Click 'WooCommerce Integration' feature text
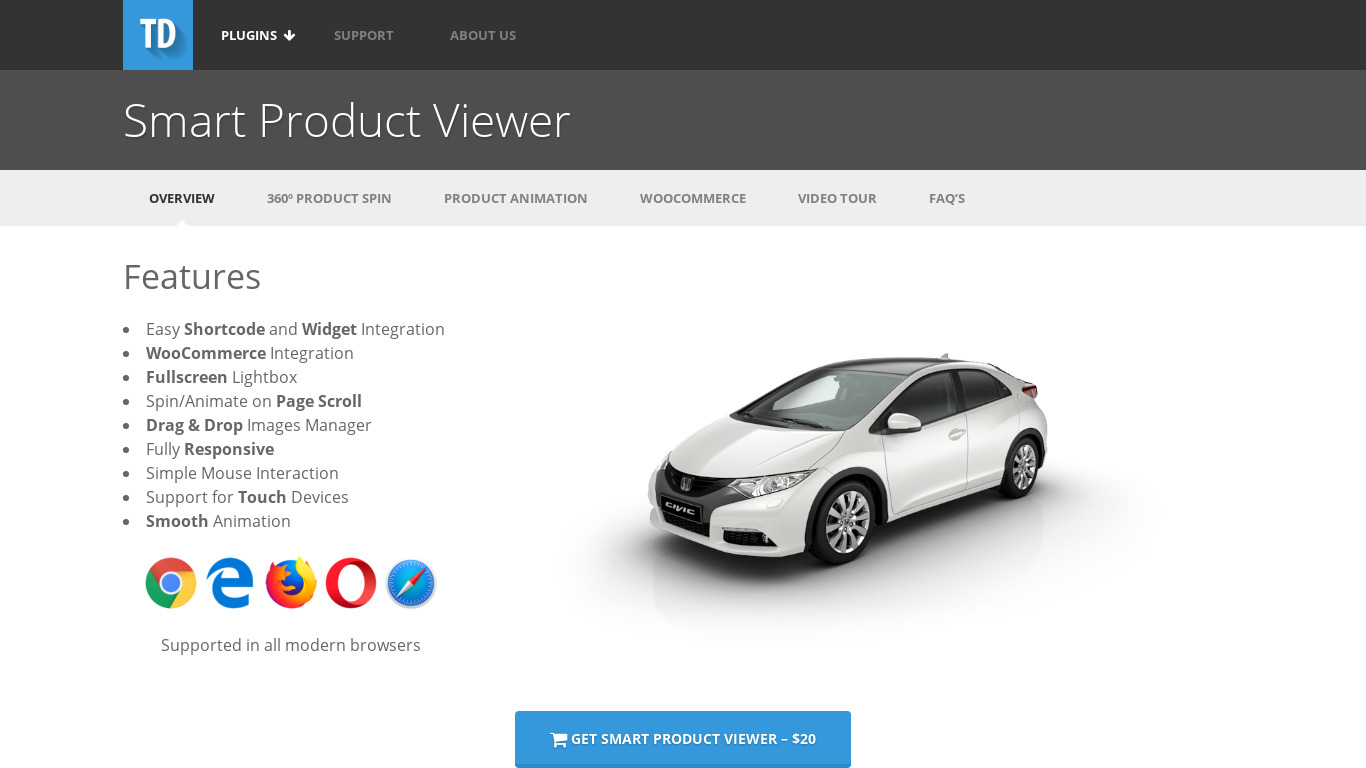1366x768 pixels. (x=250, y=353)
